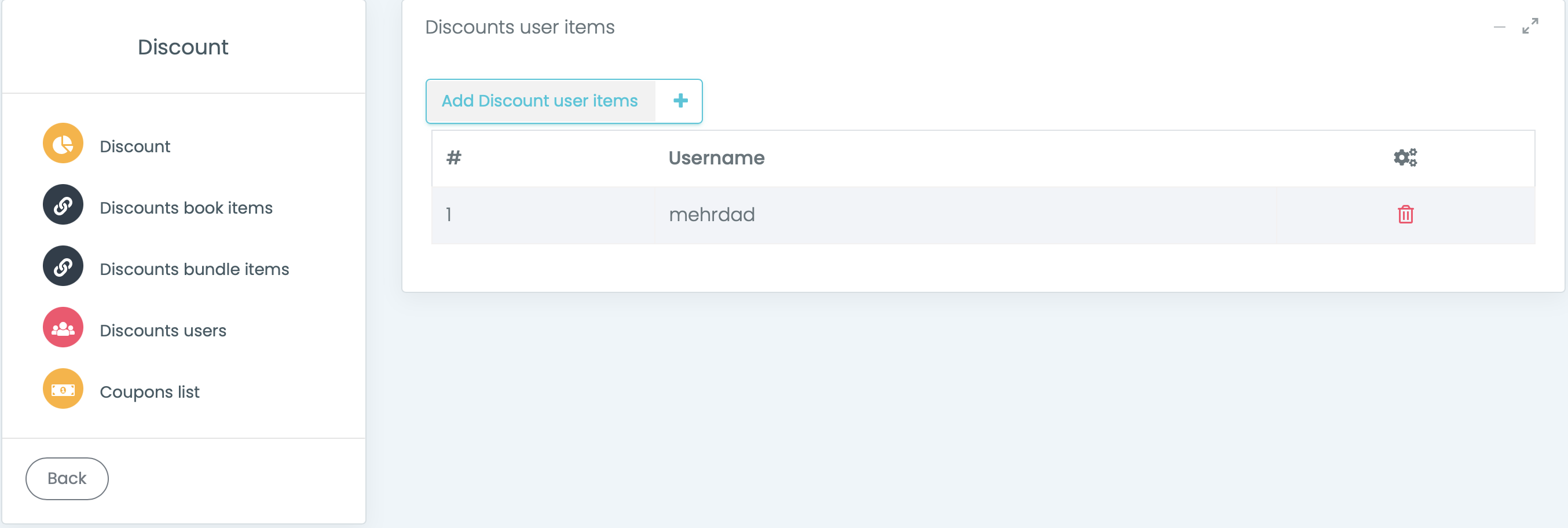Click the Username column header
1568x528 pixels.
[716, 158]
